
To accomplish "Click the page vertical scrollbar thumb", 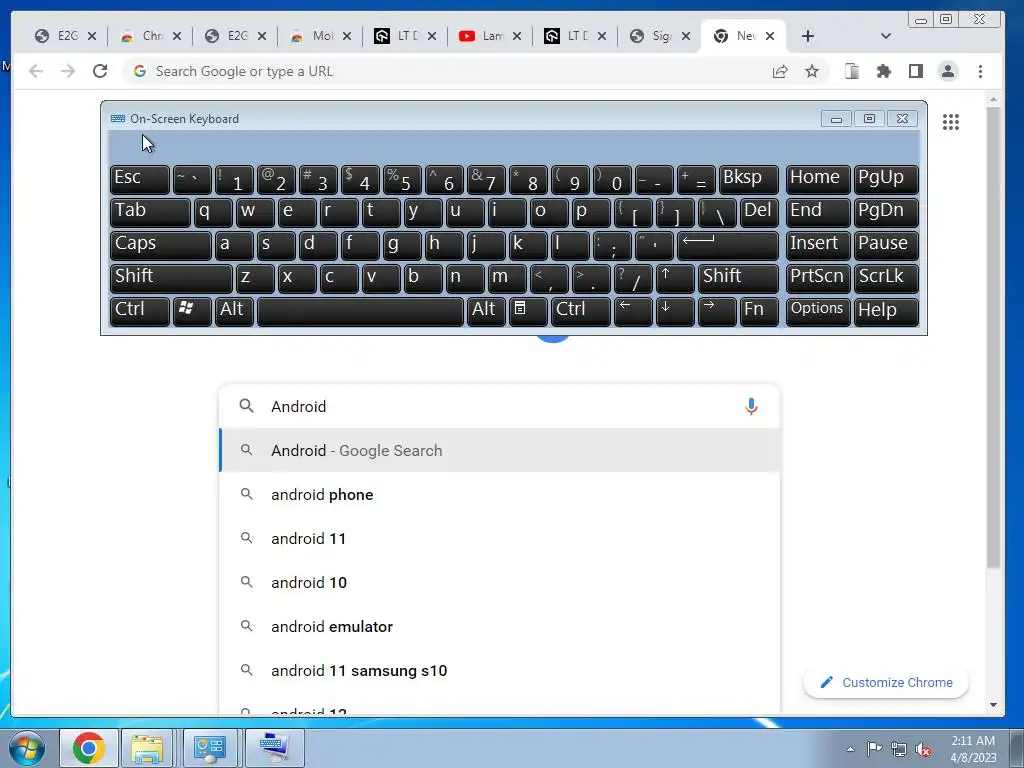I will [x=993, y=336].
